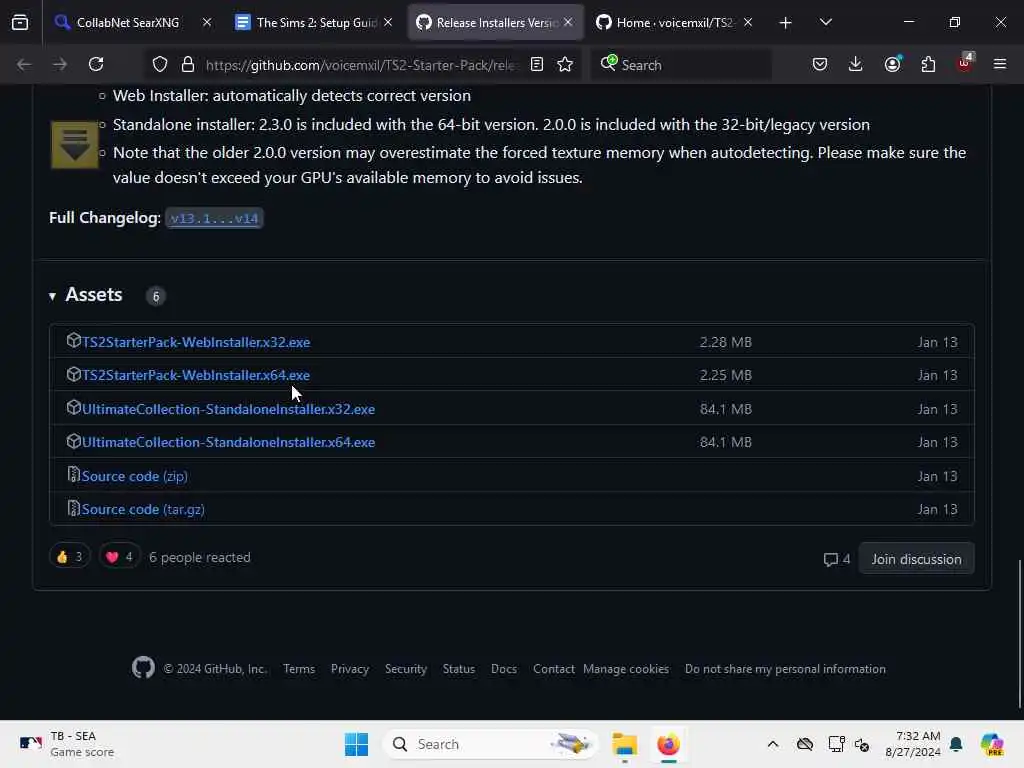Download Source code (zip)

pyautogui.click(x=135, y=476)
